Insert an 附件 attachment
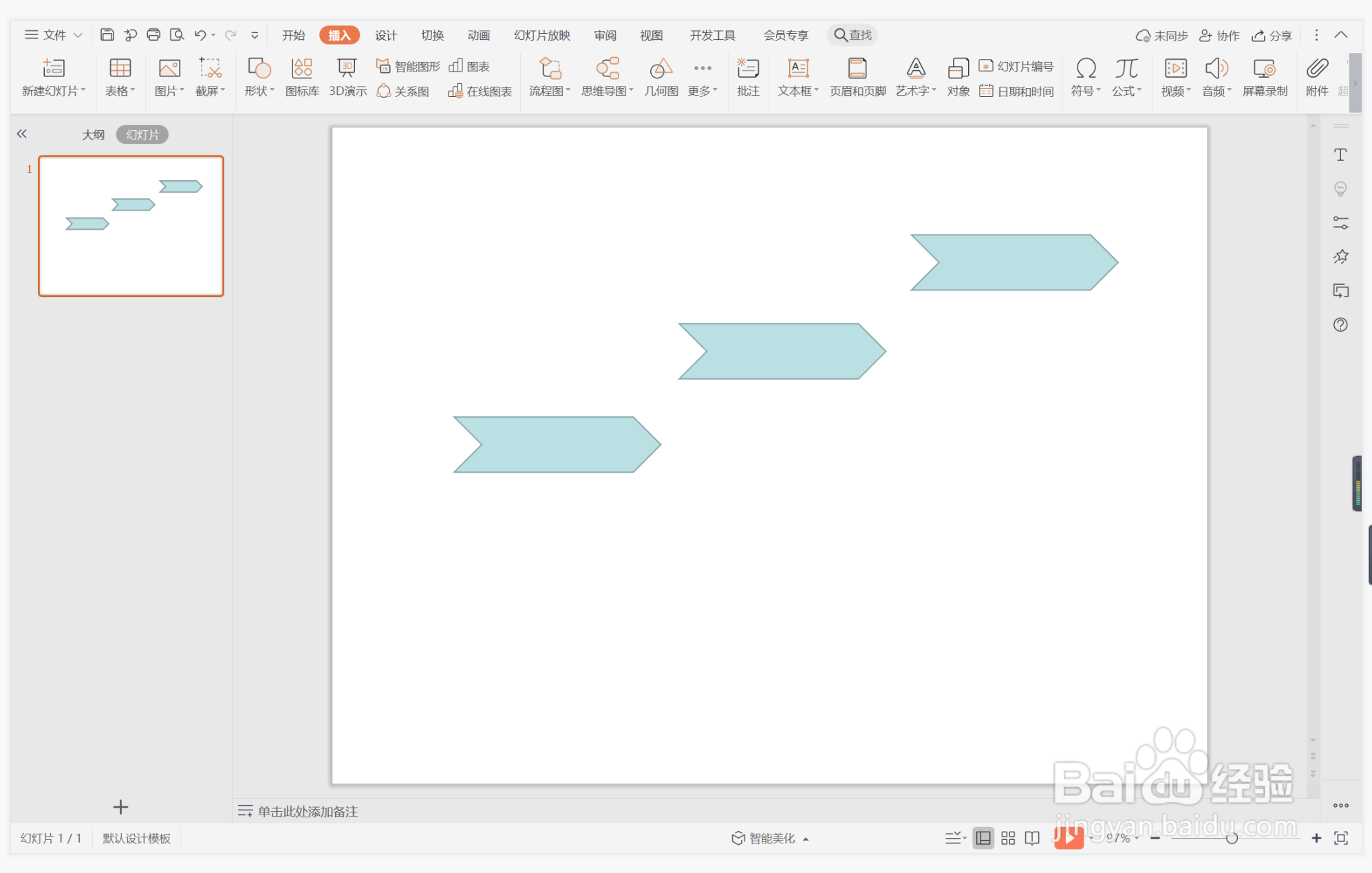Image resolution: width=1372 pixels, height=873 pixels. click(x=1317, y=77)
